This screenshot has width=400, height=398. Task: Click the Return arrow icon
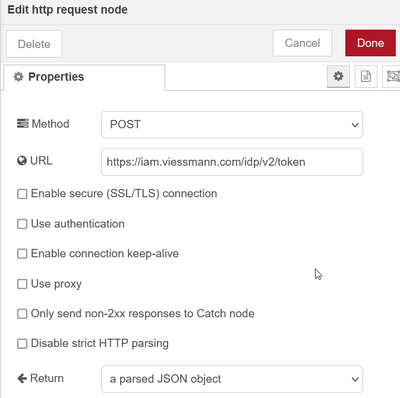[x=22, y=378]
